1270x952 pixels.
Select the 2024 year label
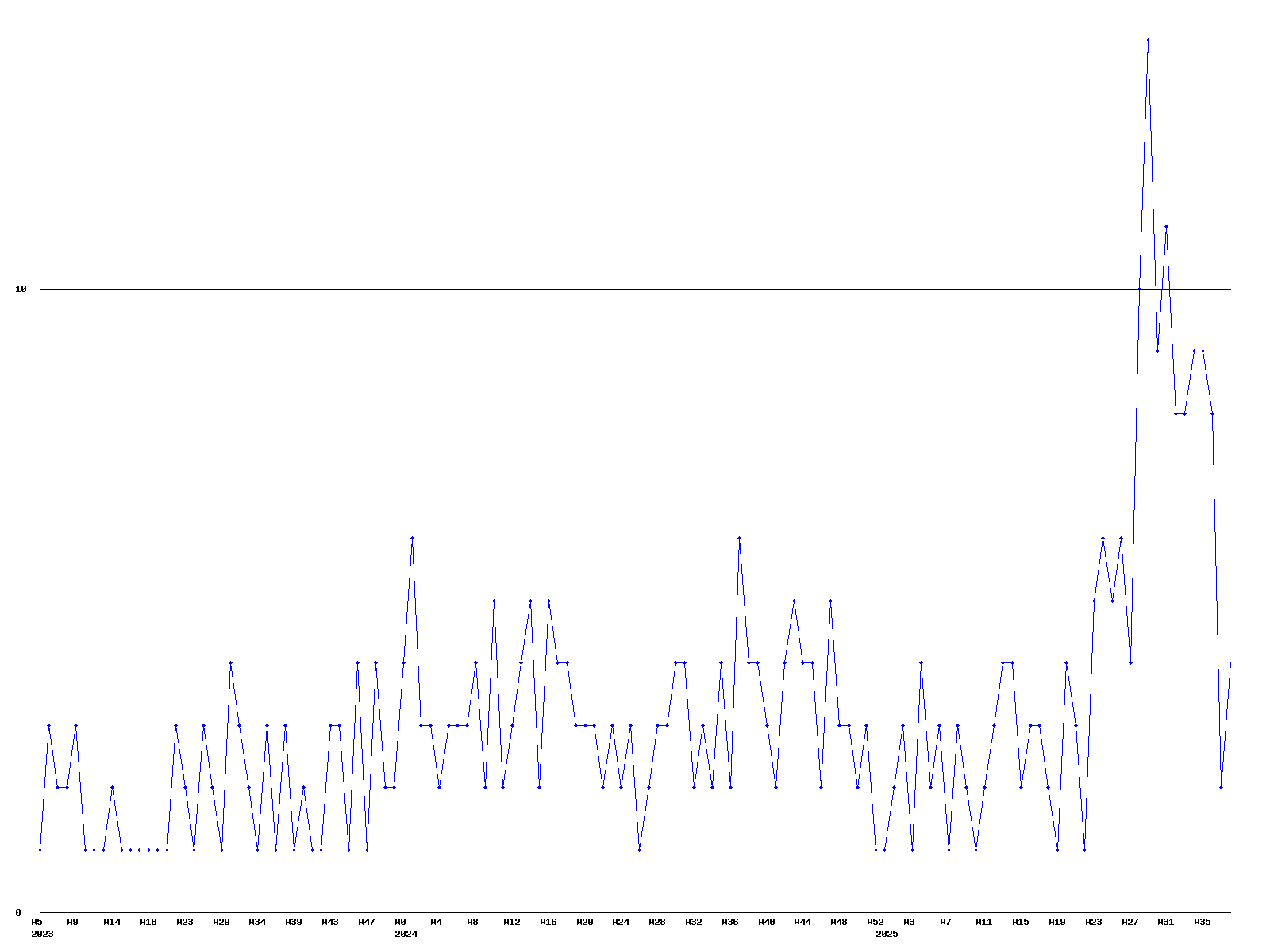coord(406,934)
